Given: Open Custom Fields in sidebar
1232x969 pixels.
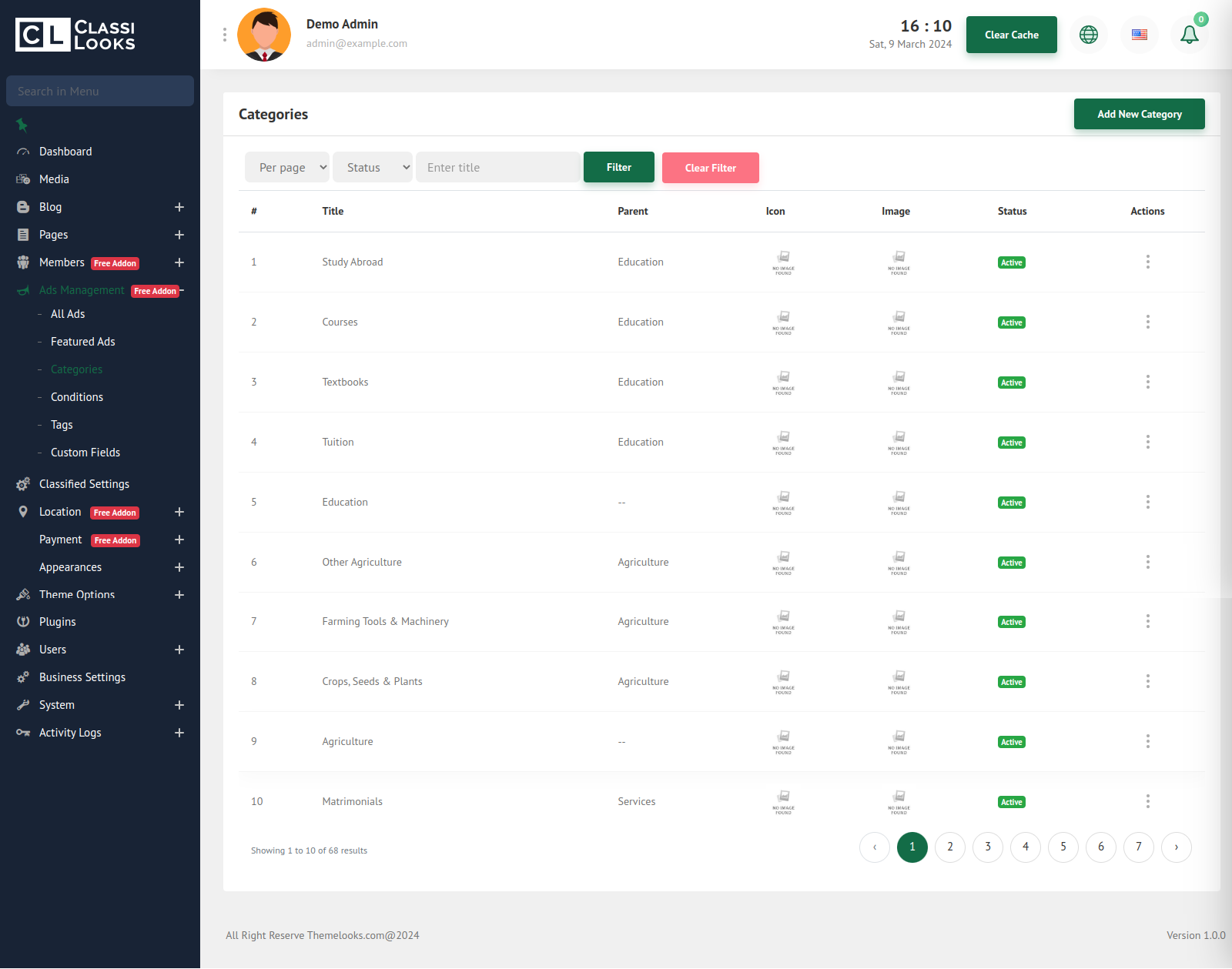Looking at the screenshot, I should (85, 453).
